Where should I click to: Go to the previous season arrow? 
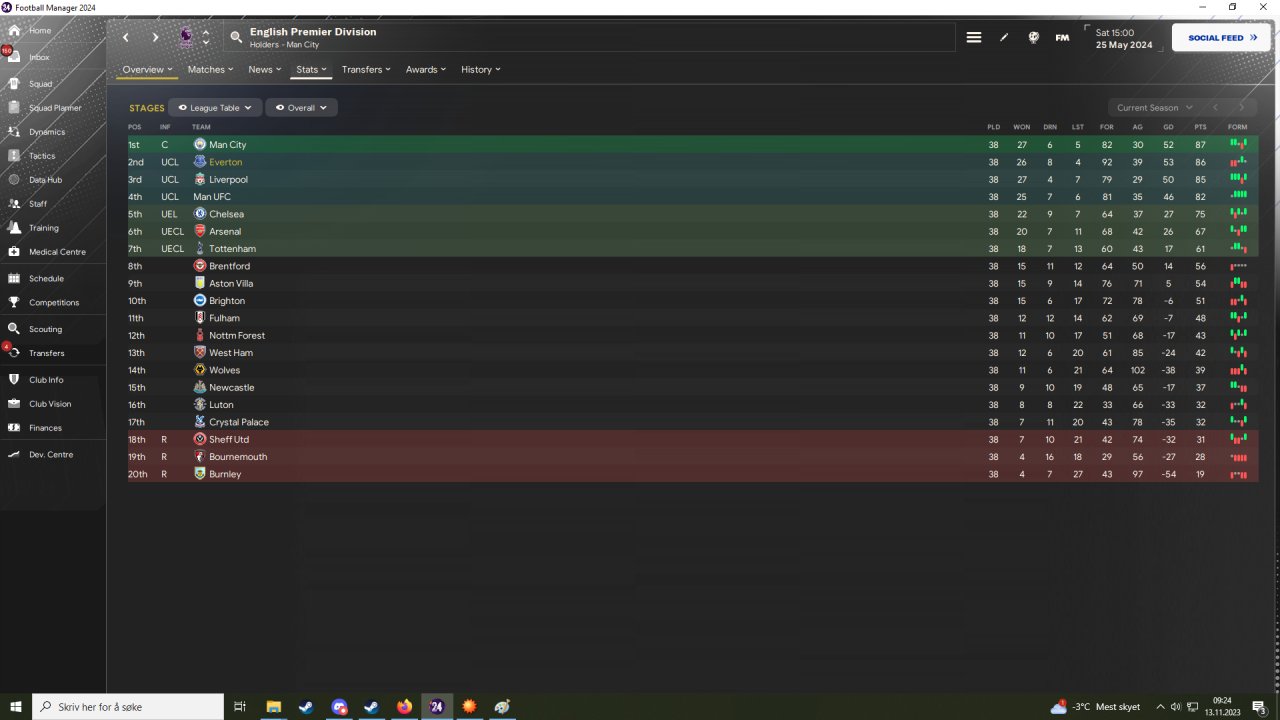point(1215,108)
